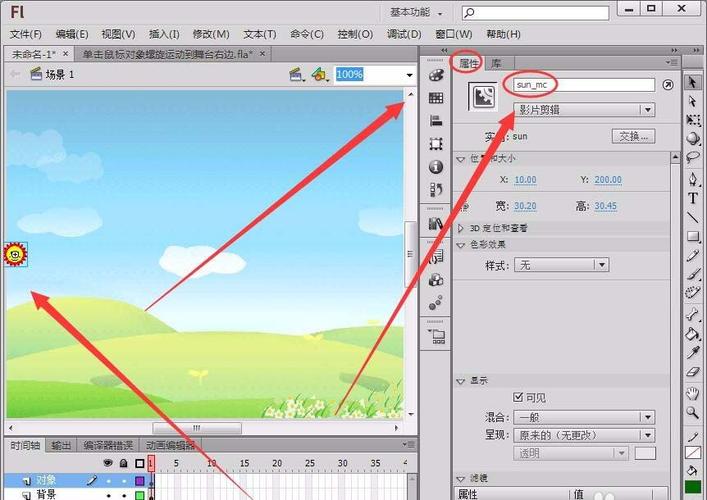The height and width of the screenshot is (500, 707).
Task: Select the Pencil tool
Action: click(x=693, y=255)
